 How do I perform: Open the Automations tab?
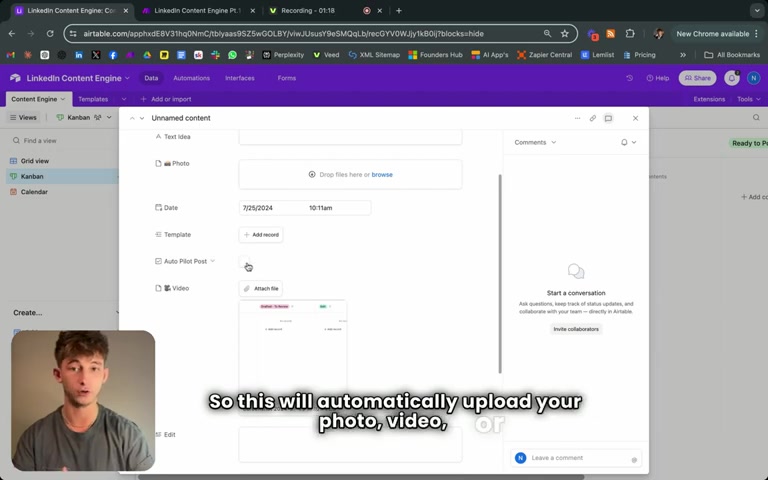192,78
